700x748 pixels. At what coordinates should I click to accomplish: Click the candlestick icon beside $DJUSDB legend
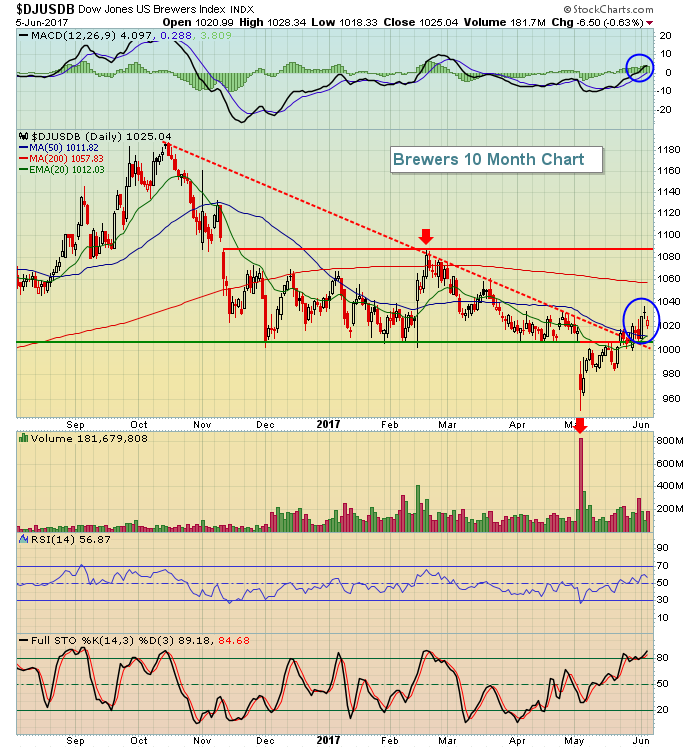[x=24, y=136]
